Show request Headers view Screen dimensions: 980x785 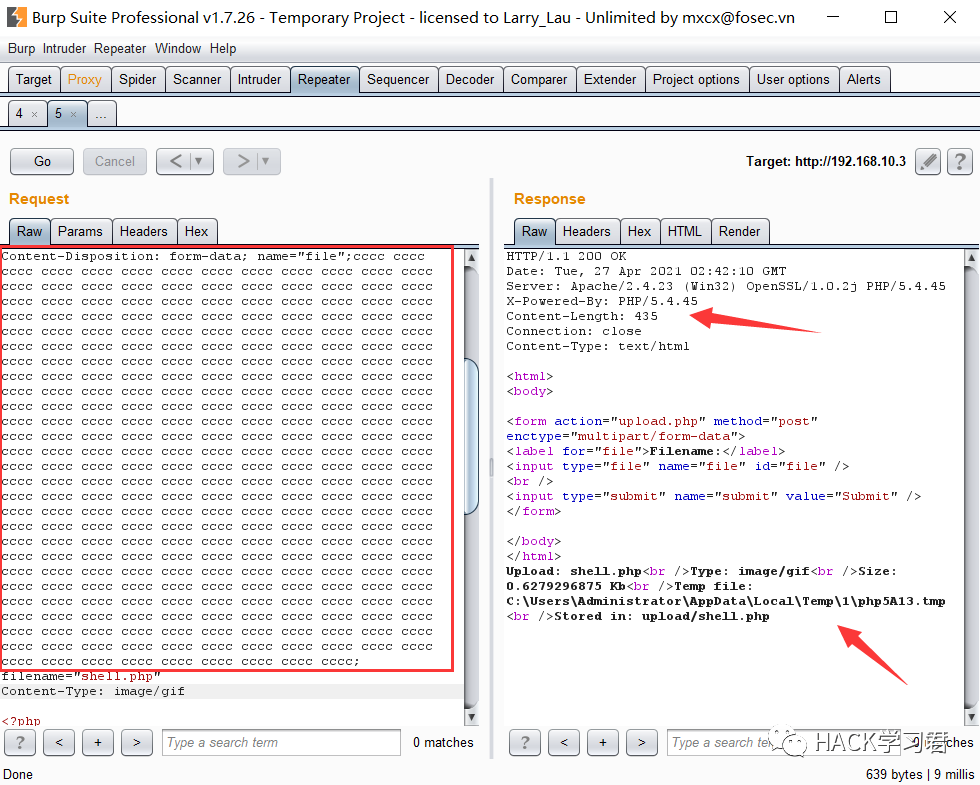click(x=144, y=232)
